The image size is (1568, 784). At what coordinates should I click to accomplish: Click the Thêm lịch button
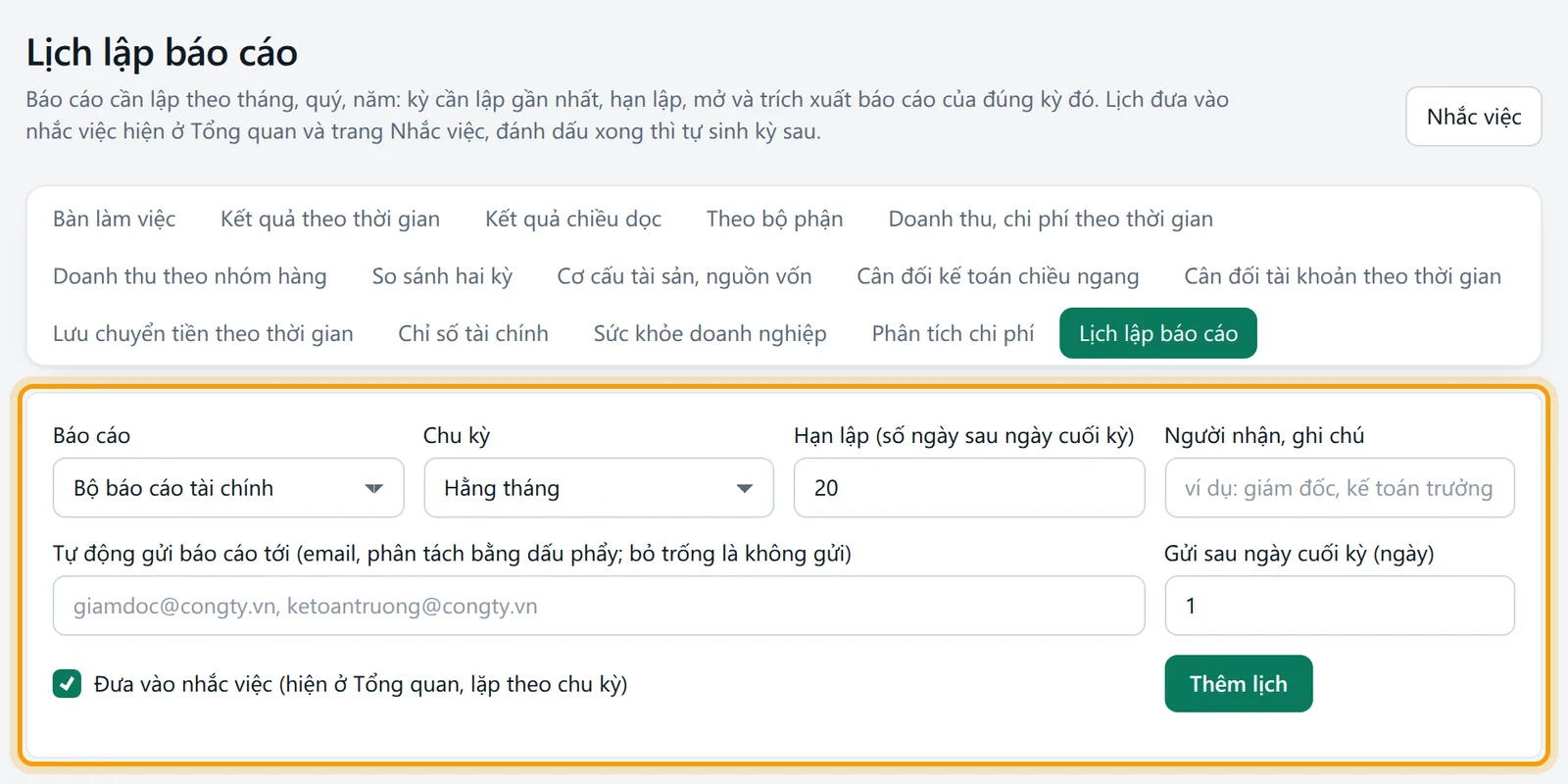click(1239, 684)
